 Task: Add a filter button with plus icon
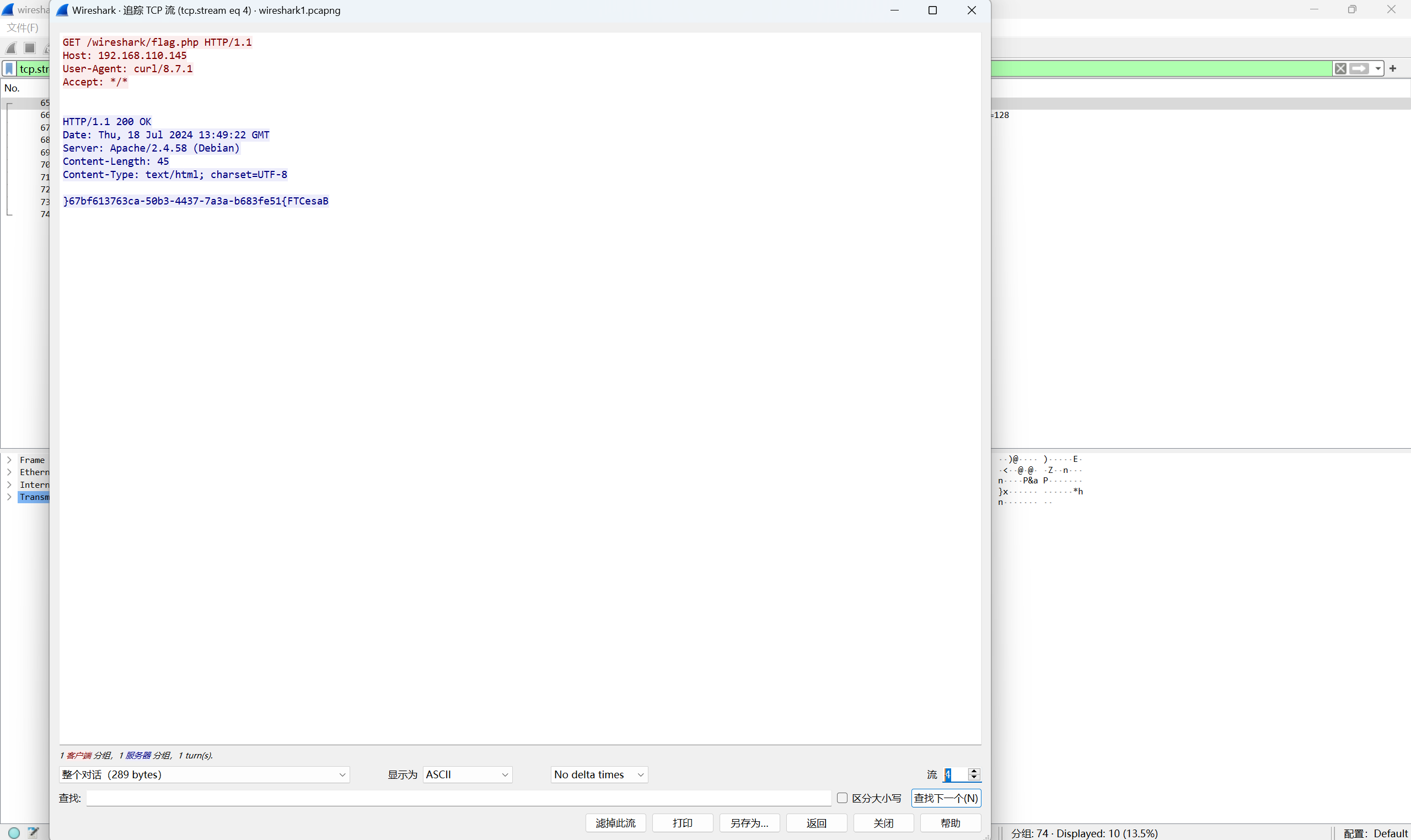[1393, 68]
